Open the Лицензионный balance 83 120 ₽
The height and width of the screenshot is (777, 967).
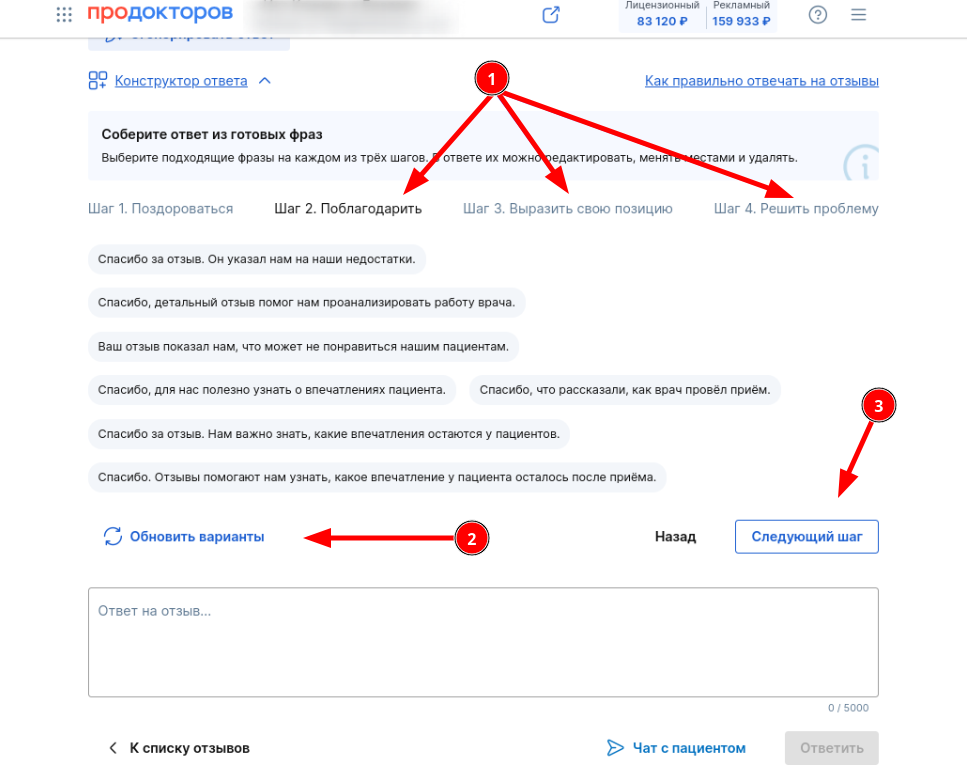coord(662,15)
